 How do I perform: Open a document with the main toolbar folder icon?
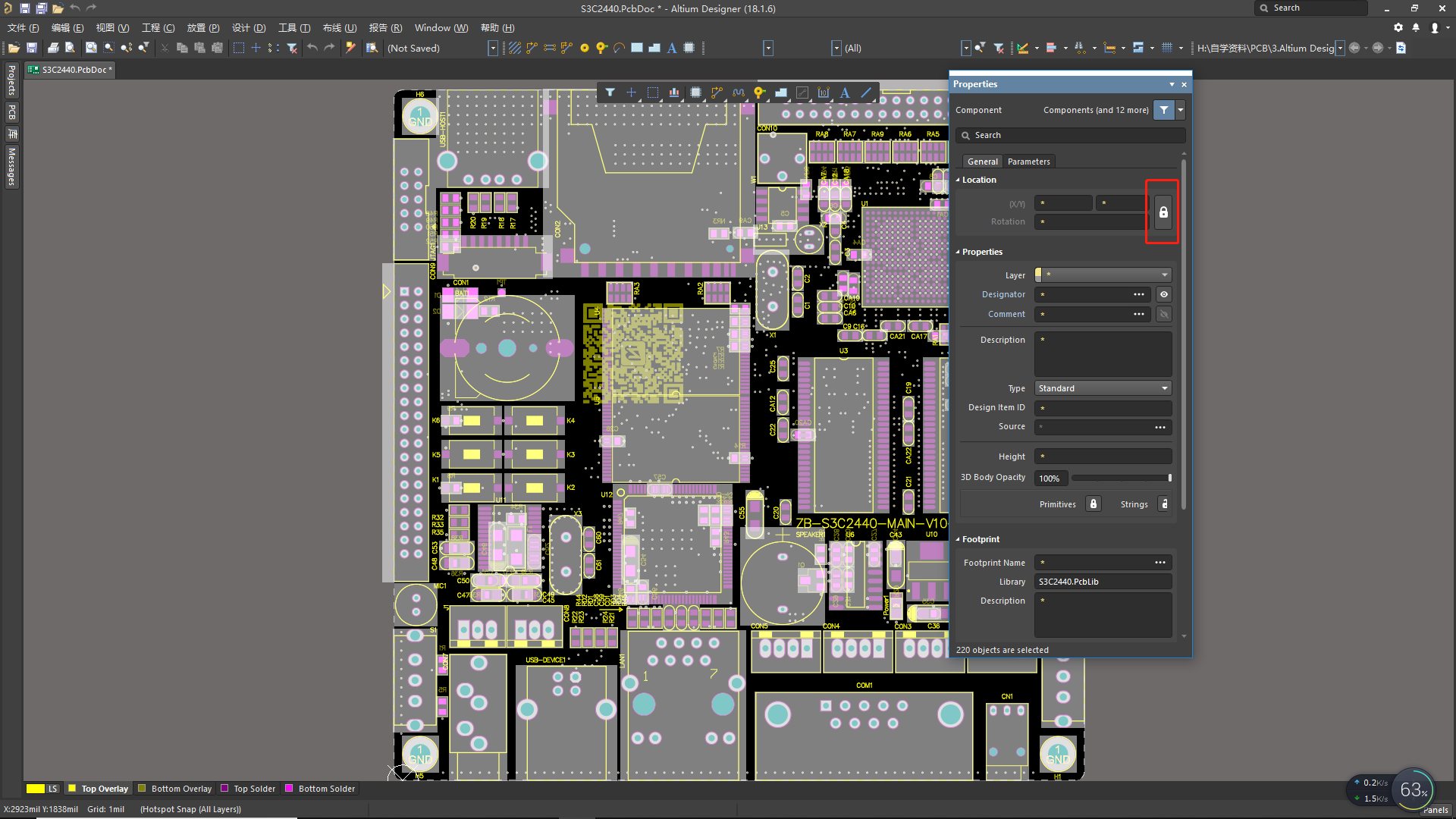(x=14, y=48)
